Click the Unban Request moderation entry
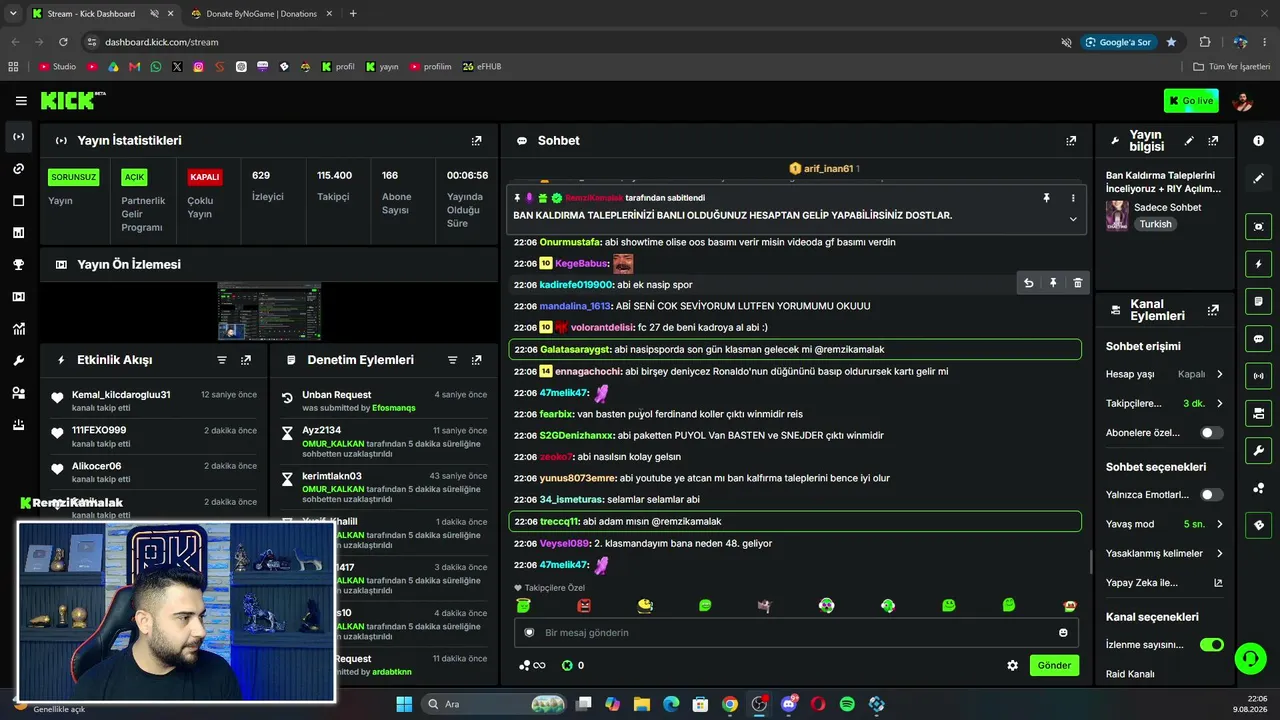1280x720 pixels. click(385, 400)
